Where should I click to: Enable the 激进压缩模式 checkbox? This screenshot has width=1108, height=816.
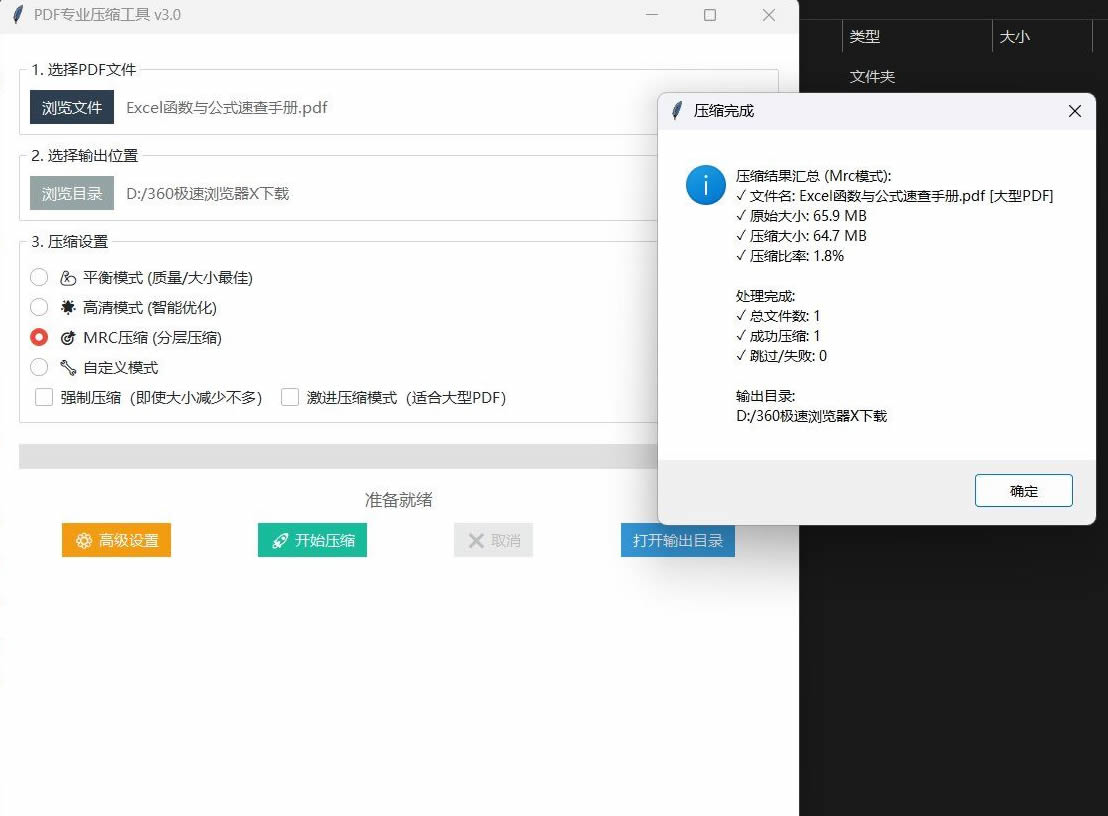290,398
